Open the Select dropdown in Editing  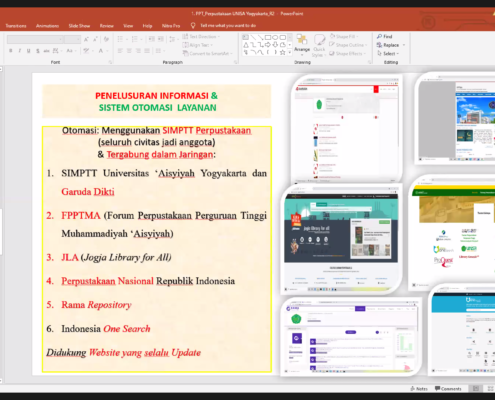pos(388,53)
